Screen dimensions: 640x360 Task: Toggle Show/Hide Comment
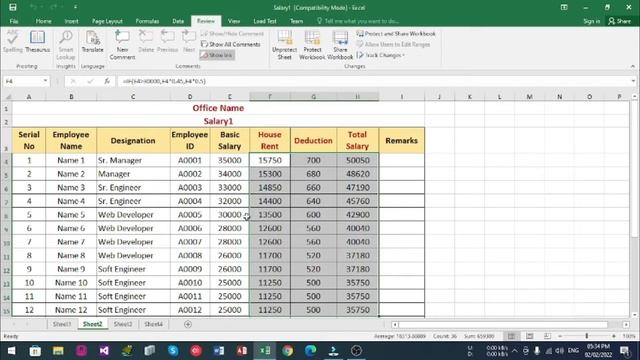click(233, 33)
